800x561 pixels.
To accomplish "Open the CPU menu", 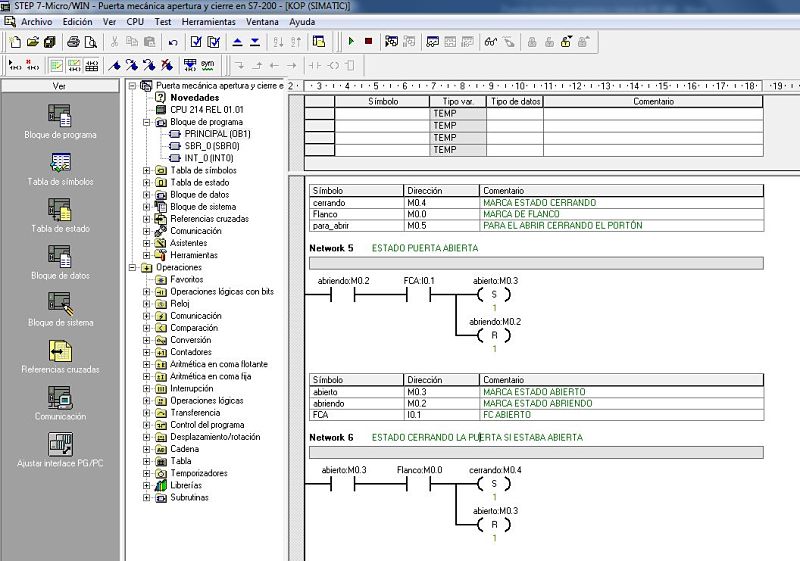I will [135, 22].
